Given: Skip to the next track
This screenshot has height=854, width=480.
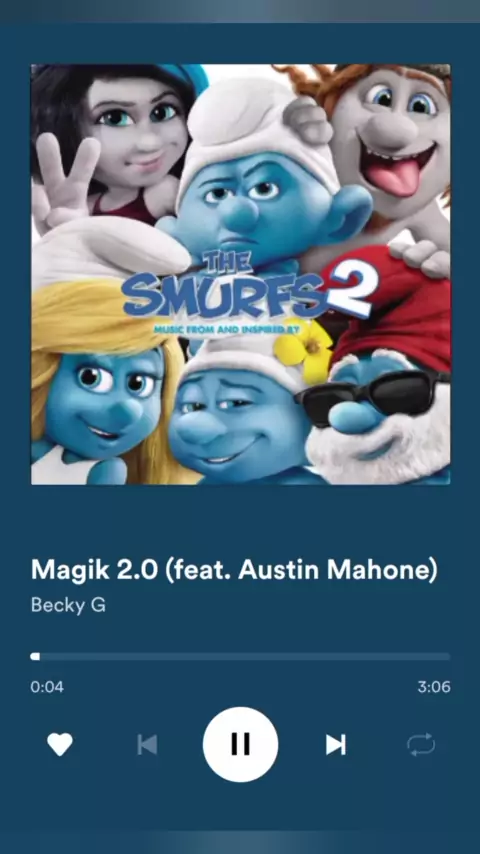Looking at the screenshot, I should click(336, 745).
